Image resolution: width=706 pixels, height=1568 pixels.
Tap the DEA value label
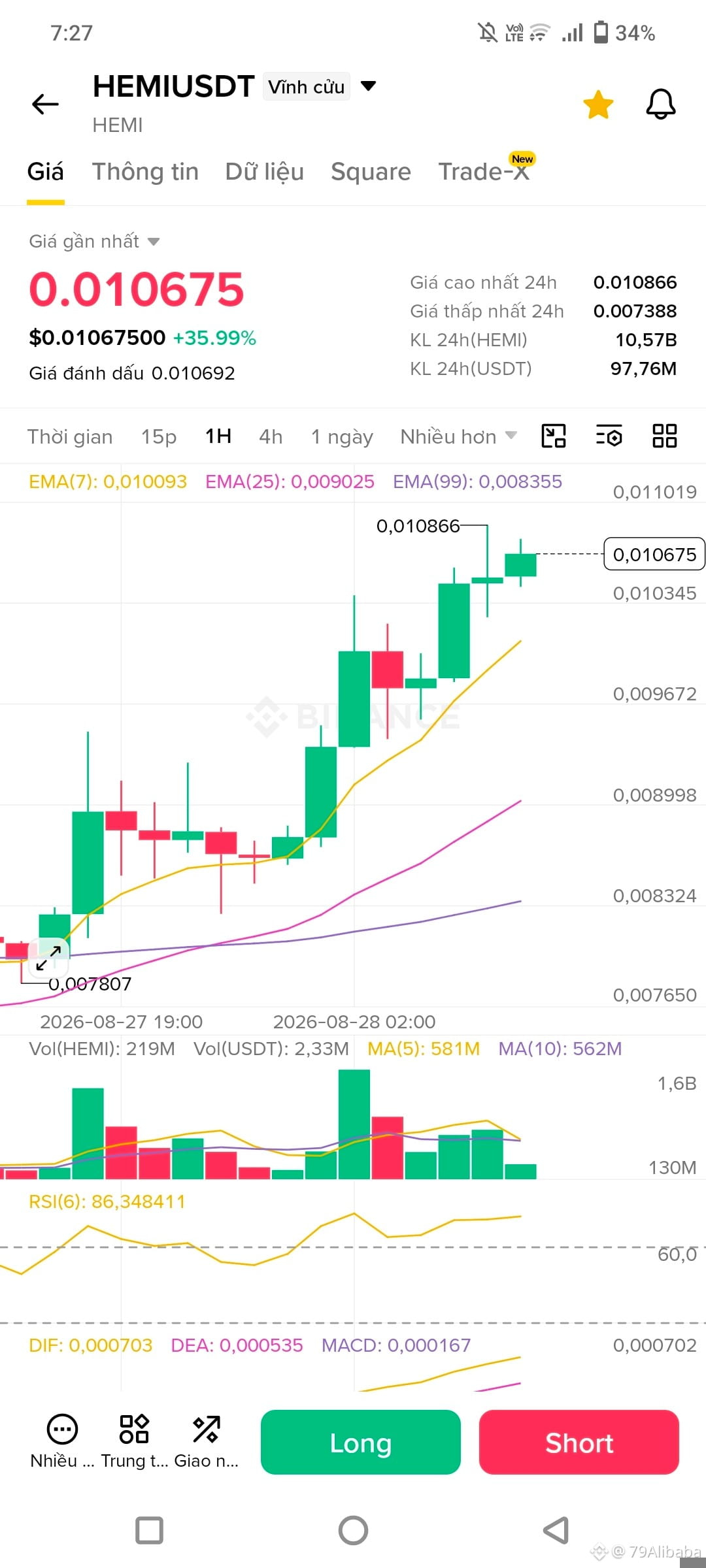coord(237,1345)
